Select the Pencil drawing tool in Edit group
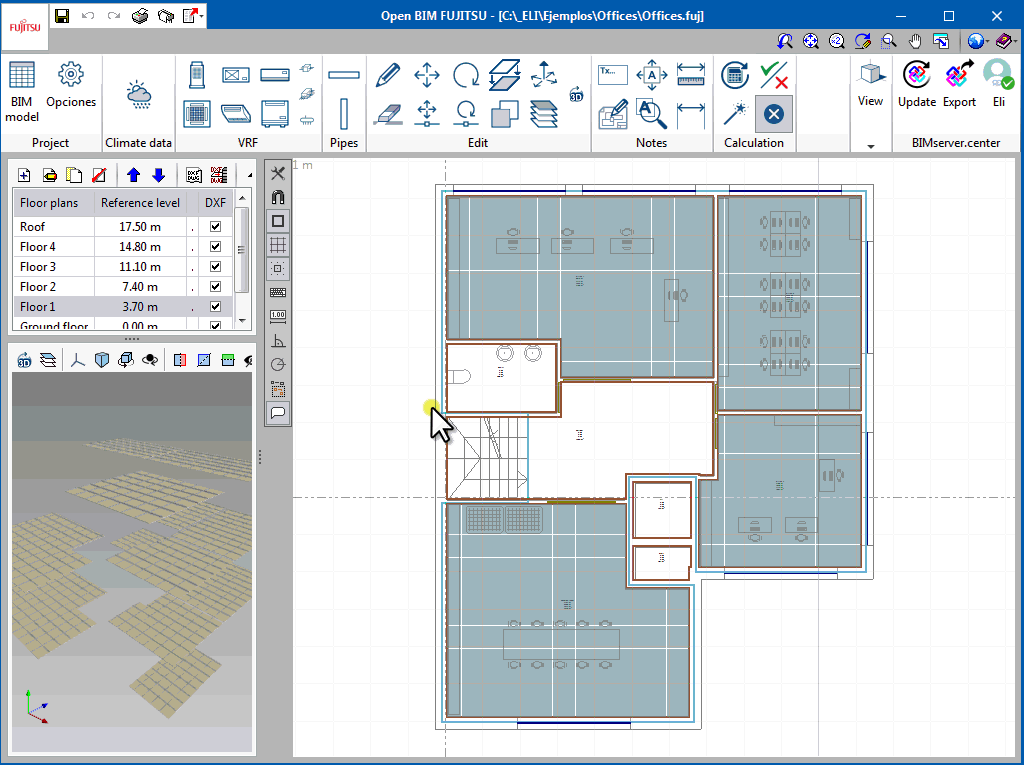 coord(388,75)
